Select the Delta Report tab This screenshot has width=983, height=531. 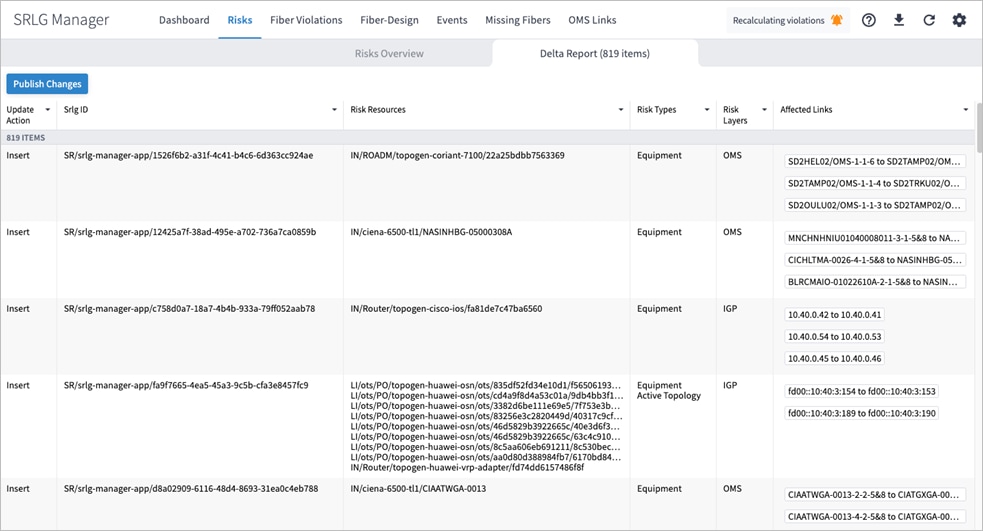[x=595, y=54]
